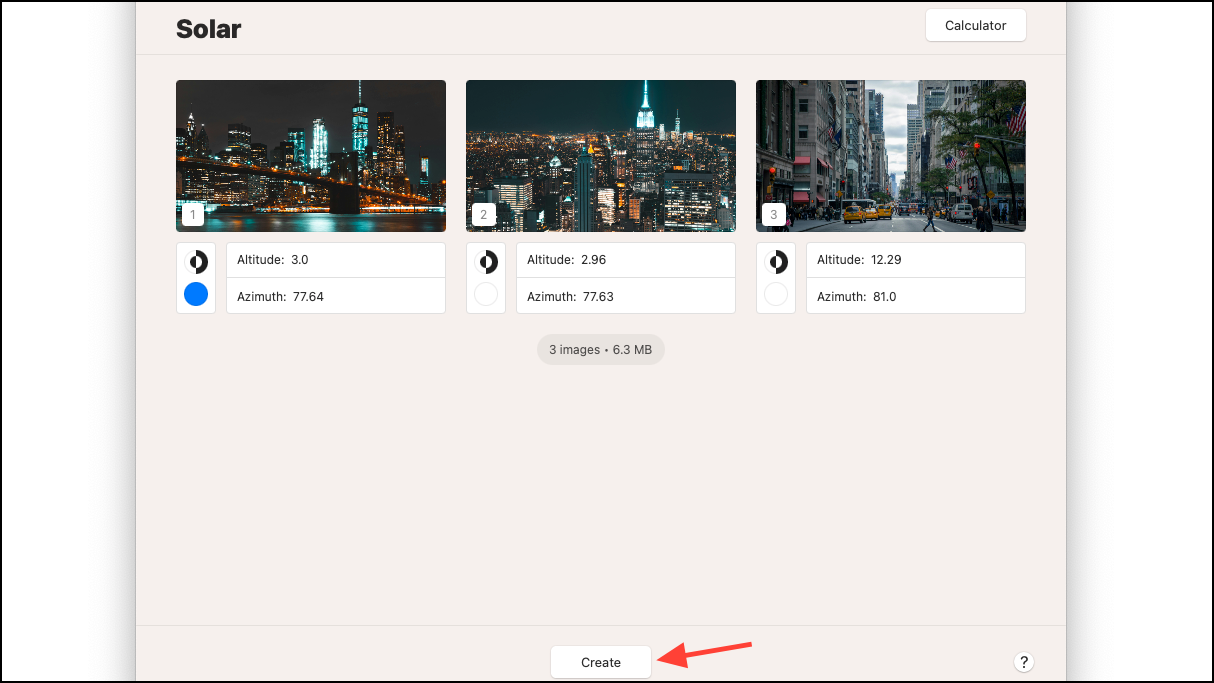Select the daytime street with taxis thumbnail
Image resolution: width=1214 pixels, height=683 pixels.
[891, 156]
